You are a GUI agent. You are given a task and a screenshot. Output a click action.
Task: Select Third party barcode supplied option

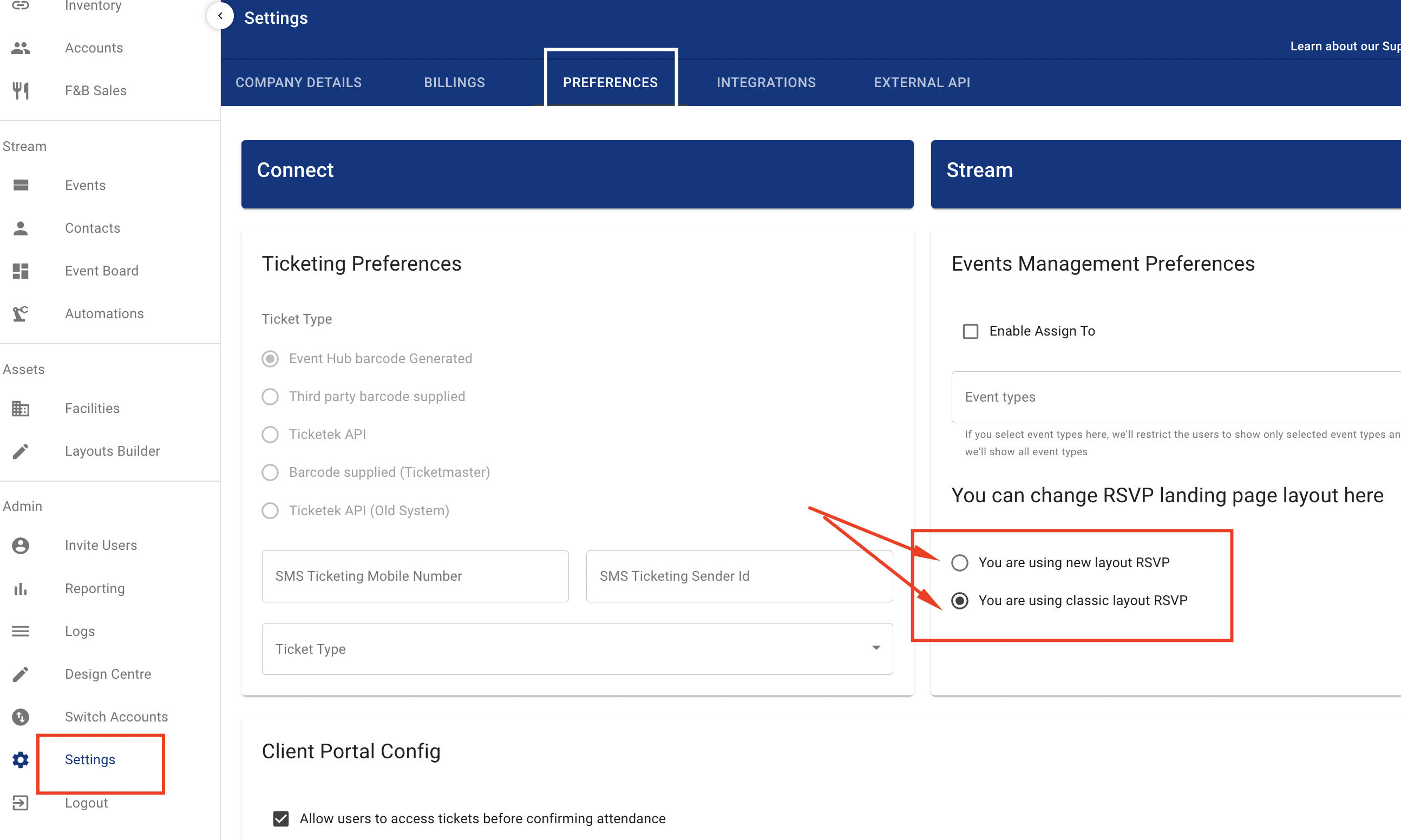click(270, 397)
